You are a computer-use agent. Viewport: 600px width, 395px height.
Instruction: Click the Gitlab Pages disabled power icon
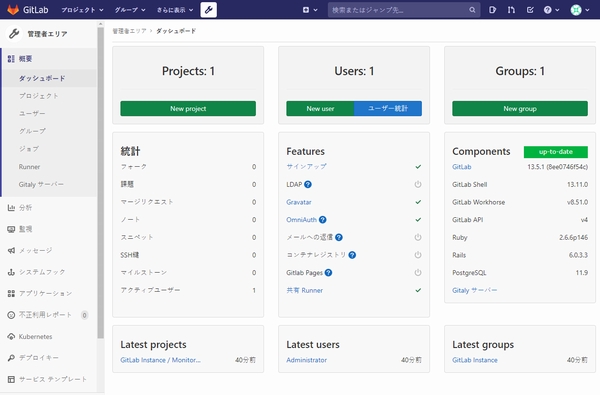coord(418,273)
